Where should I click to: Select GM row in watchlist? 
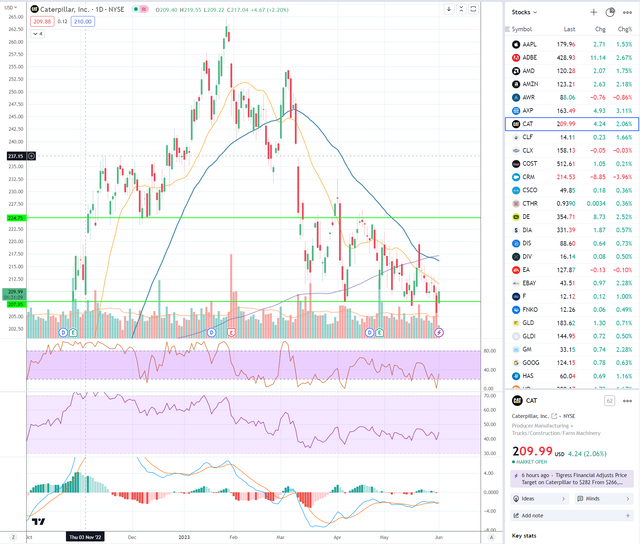pyautogui.click(x=572, y=349)
